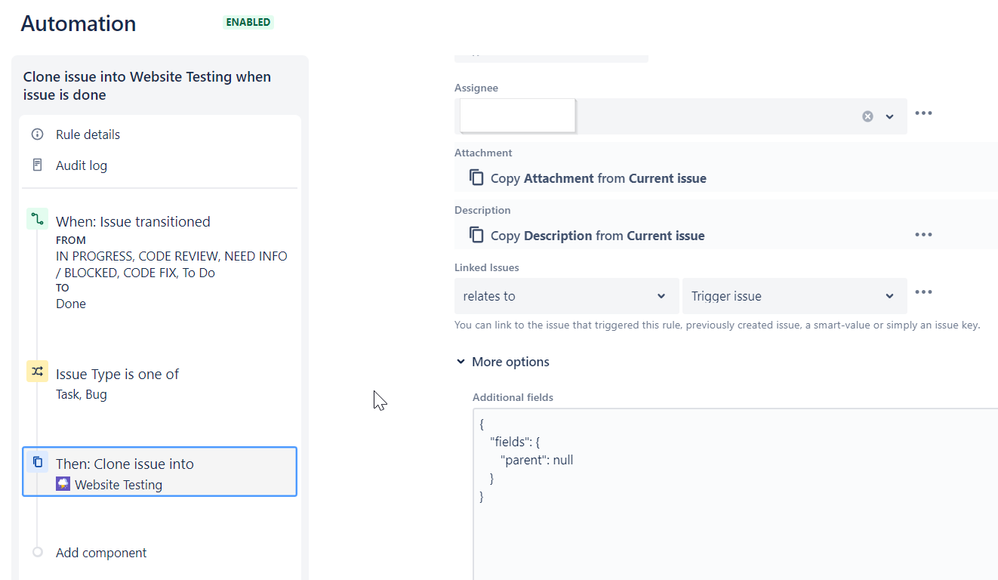Open the relates to link type dropdown
This screenshot has height=580, width=998.
click(x=566, y=296)
